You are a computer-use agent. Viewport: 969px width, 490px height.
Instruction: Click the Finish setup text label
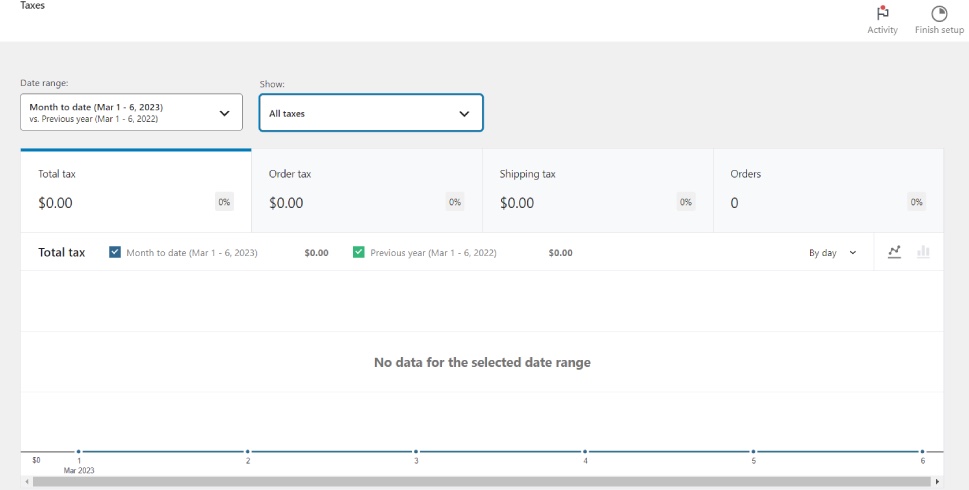[939, 31]
